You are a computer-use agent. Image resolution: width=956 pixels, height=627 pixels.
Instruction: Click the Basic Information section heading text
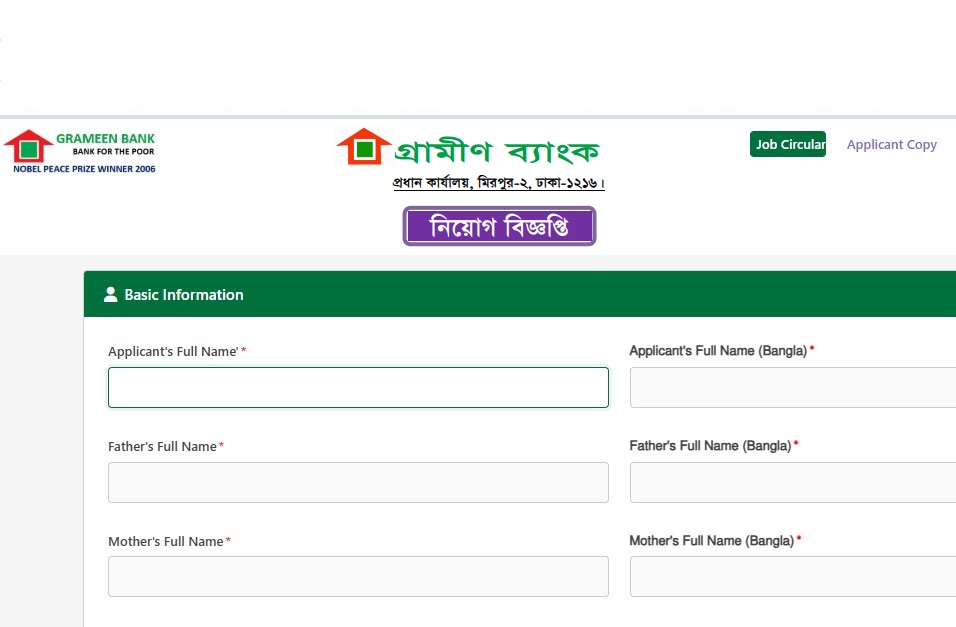click(x=184, y=295)
